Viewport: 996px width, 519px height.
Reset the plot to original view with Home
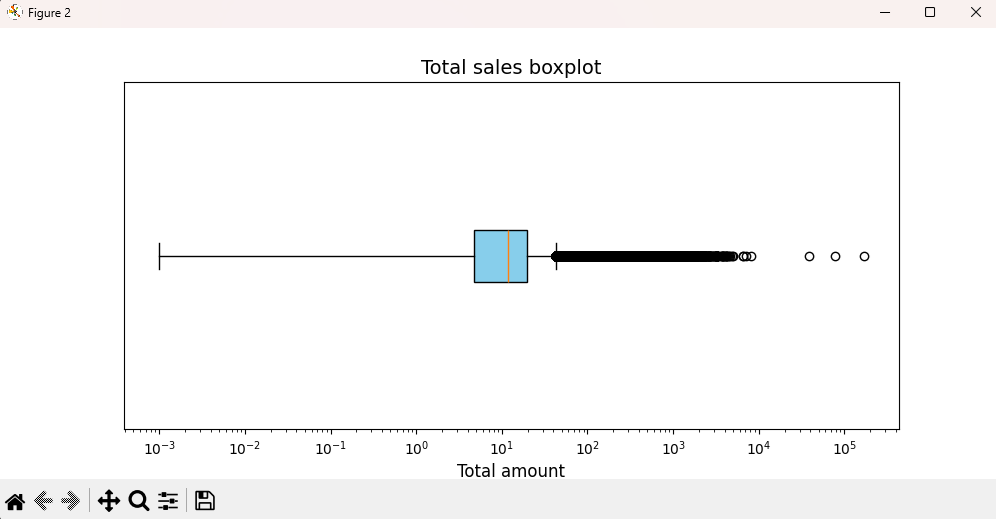click(15, 501)
